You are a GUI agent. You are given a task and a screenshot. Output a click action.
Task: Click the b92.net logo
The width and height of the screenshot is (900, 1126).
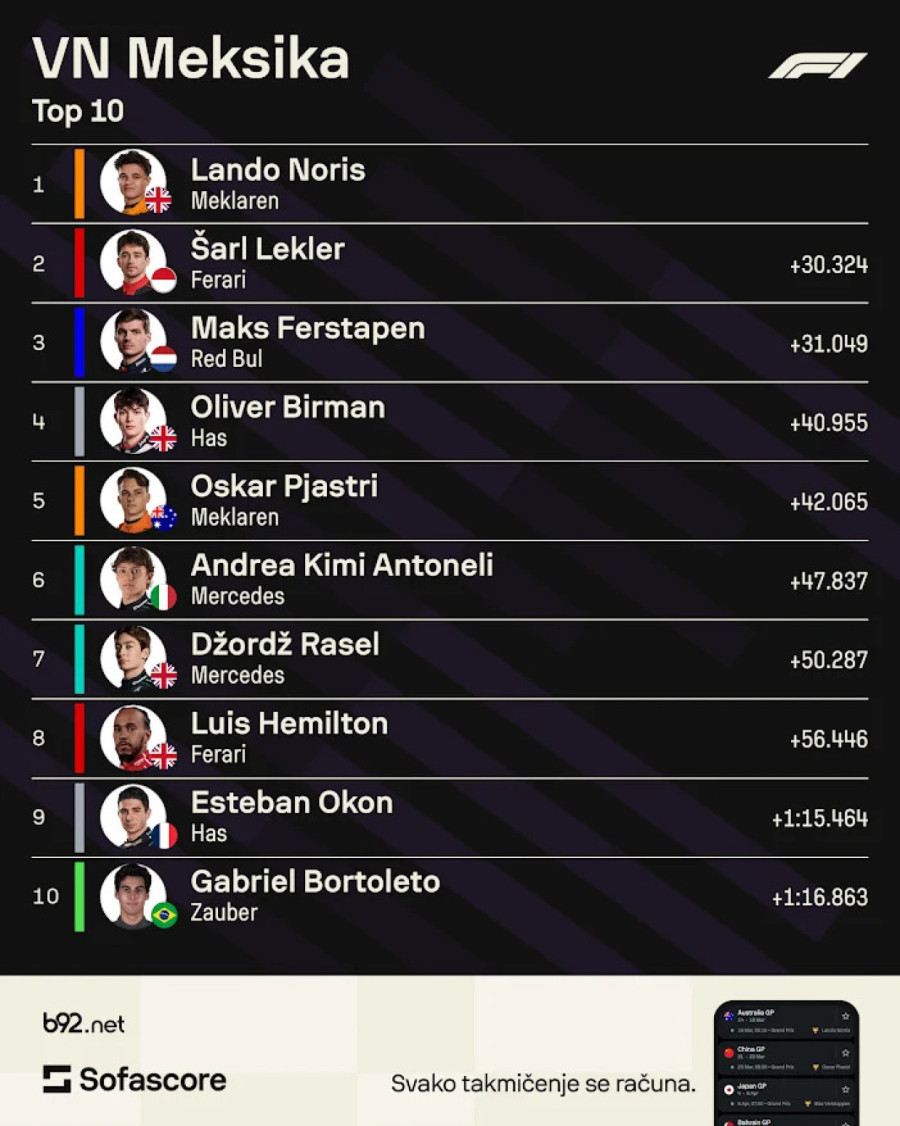tap(84, 1023)
